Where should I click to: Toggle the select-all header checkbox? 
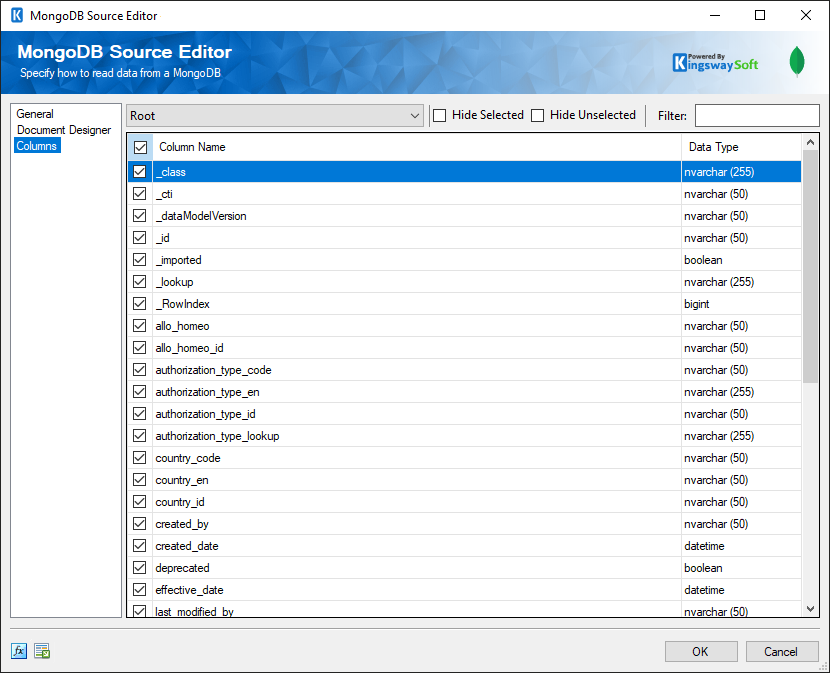[x=140, y=147]
